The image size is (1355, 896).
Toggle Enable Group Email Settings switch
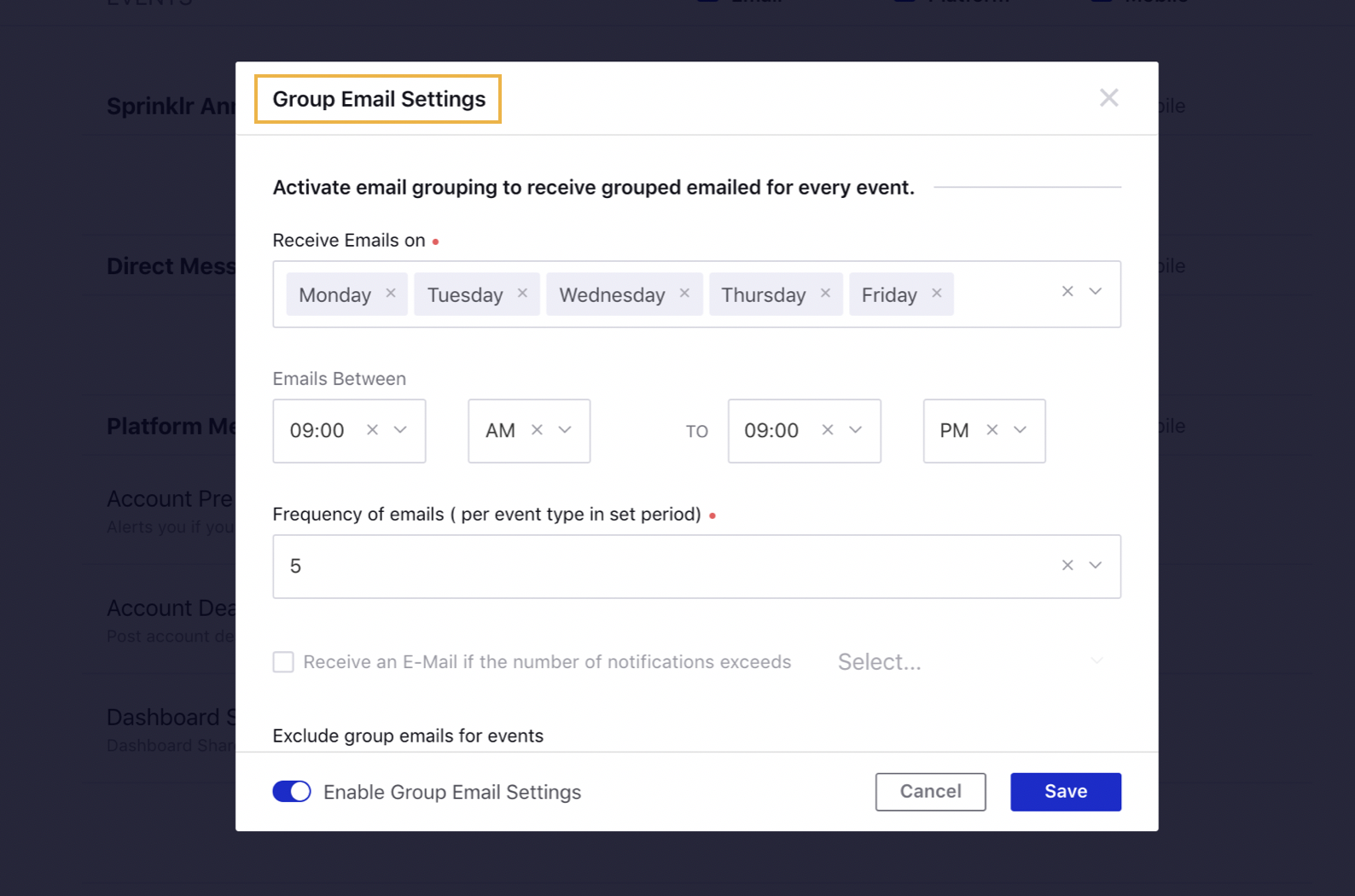(292, 792)
